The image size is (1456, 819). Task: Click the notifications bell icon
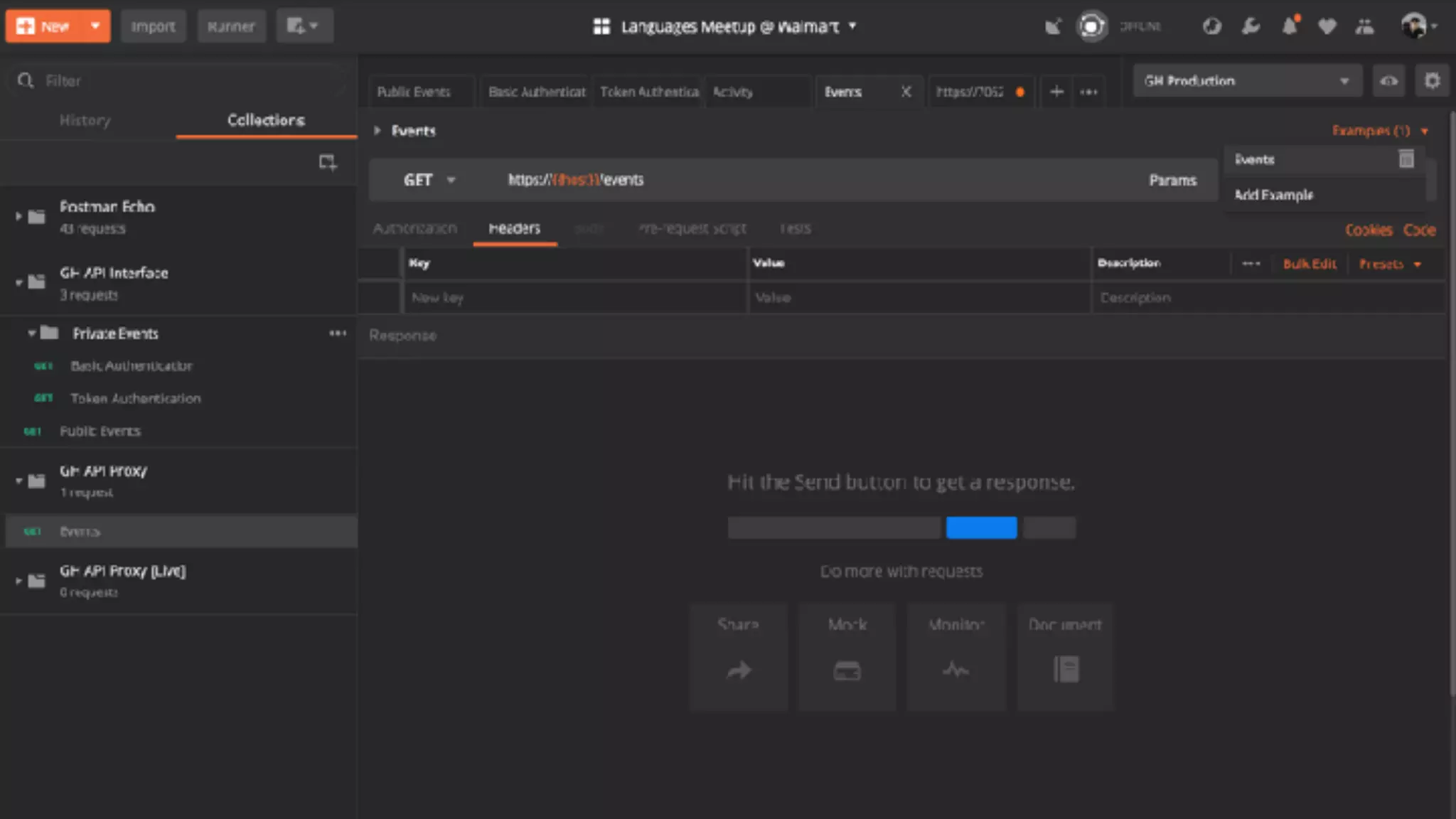[x=1289, y=27]
